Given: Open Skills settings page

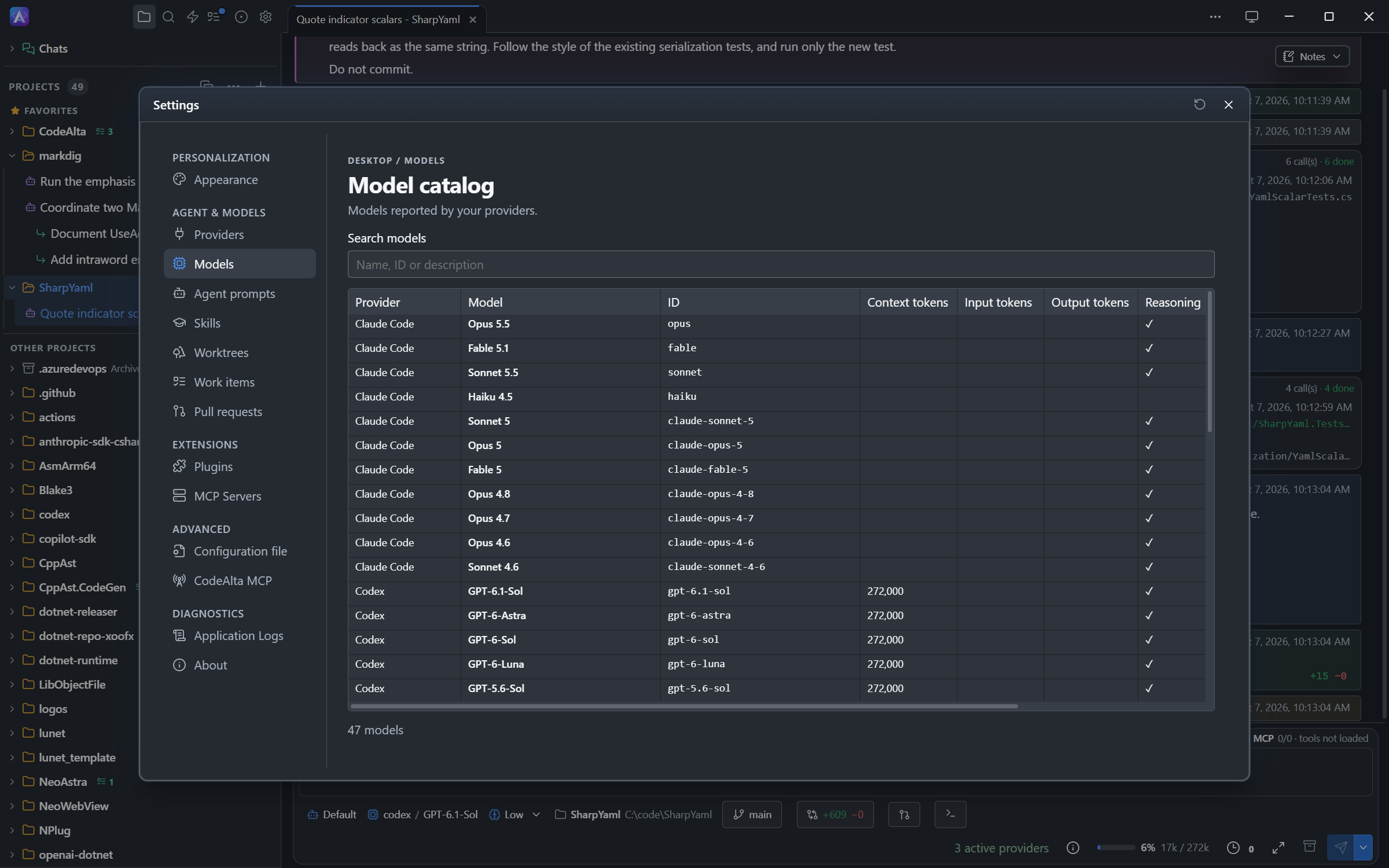Looking at the screenshot, I should coord(240,323).
